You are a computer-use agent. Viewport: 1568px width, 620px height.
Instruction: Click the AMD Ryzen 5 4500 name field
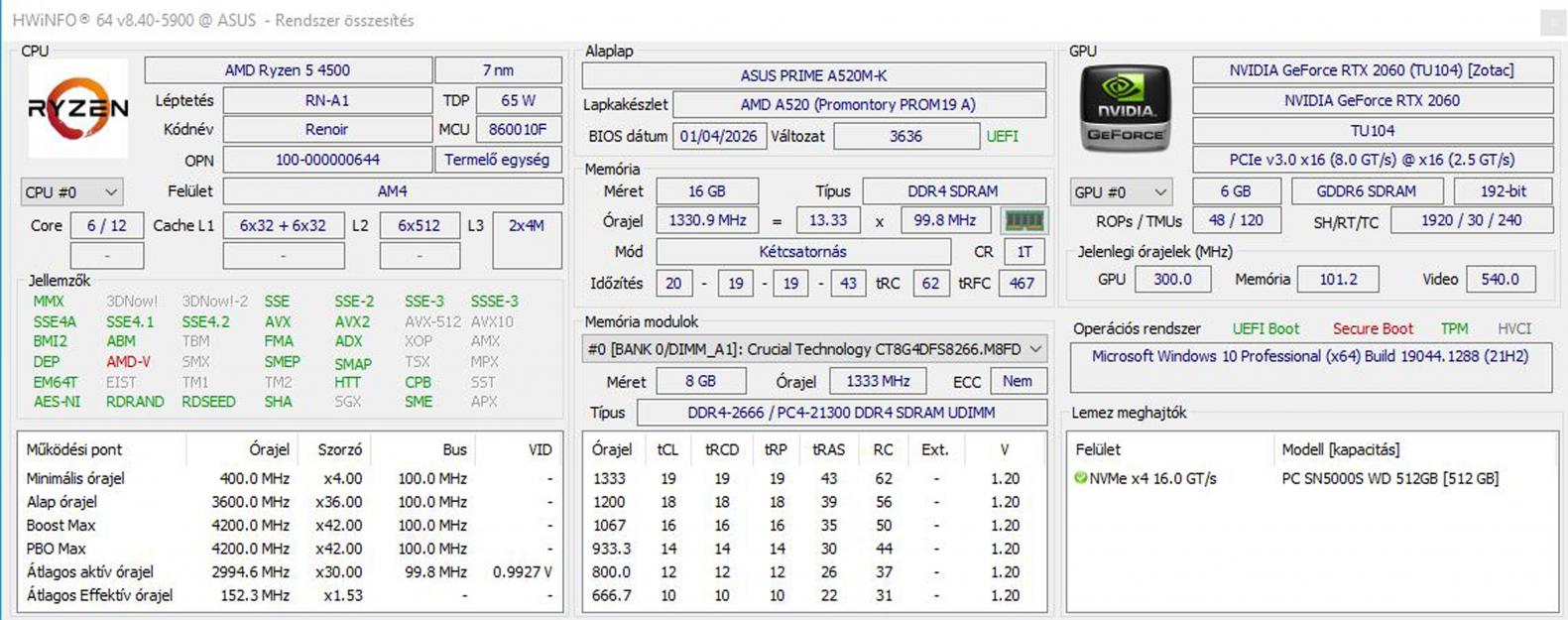[288, 70]
